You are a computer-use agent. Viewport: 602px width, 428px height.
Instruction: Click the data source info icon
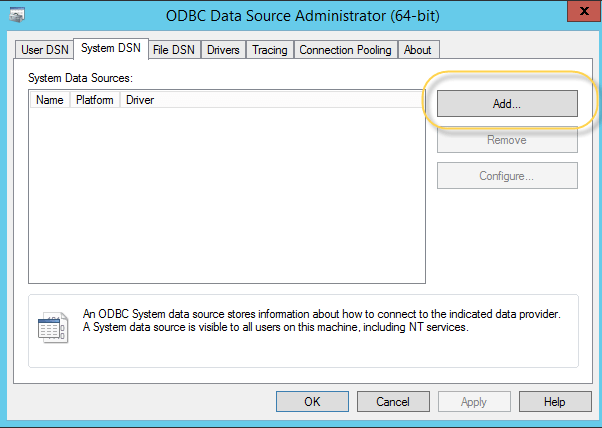tap(51, 328)
